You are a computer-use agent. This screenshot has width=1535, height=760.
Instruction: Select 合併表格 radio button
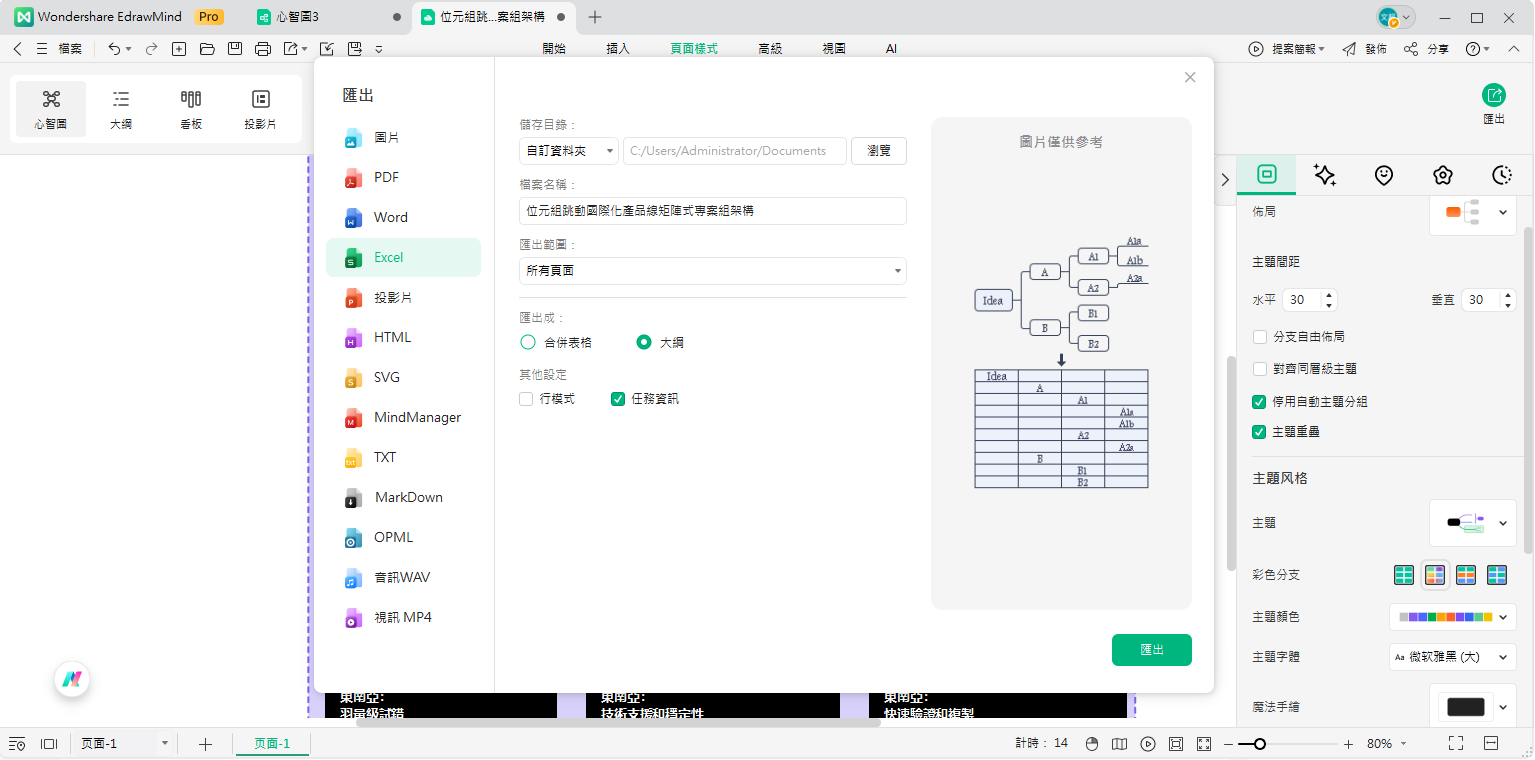[527, 341]
